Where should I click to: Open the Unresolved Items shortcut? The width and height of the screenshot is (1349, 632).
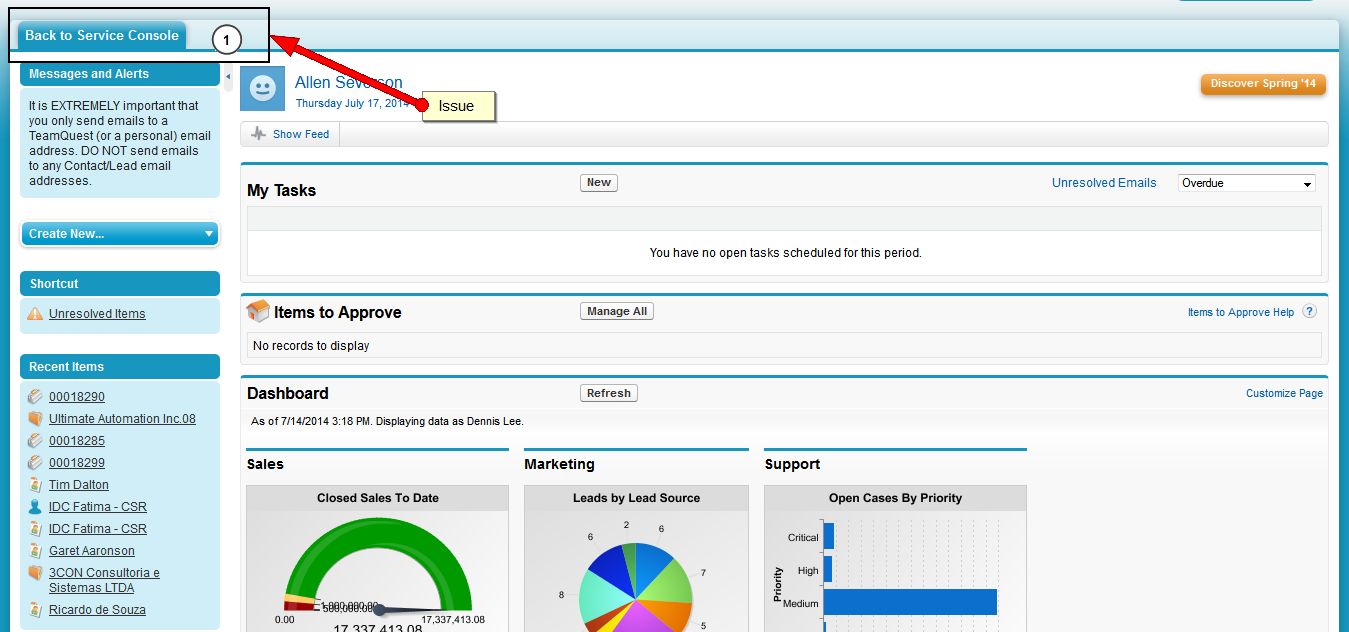(x=97, y=314)
